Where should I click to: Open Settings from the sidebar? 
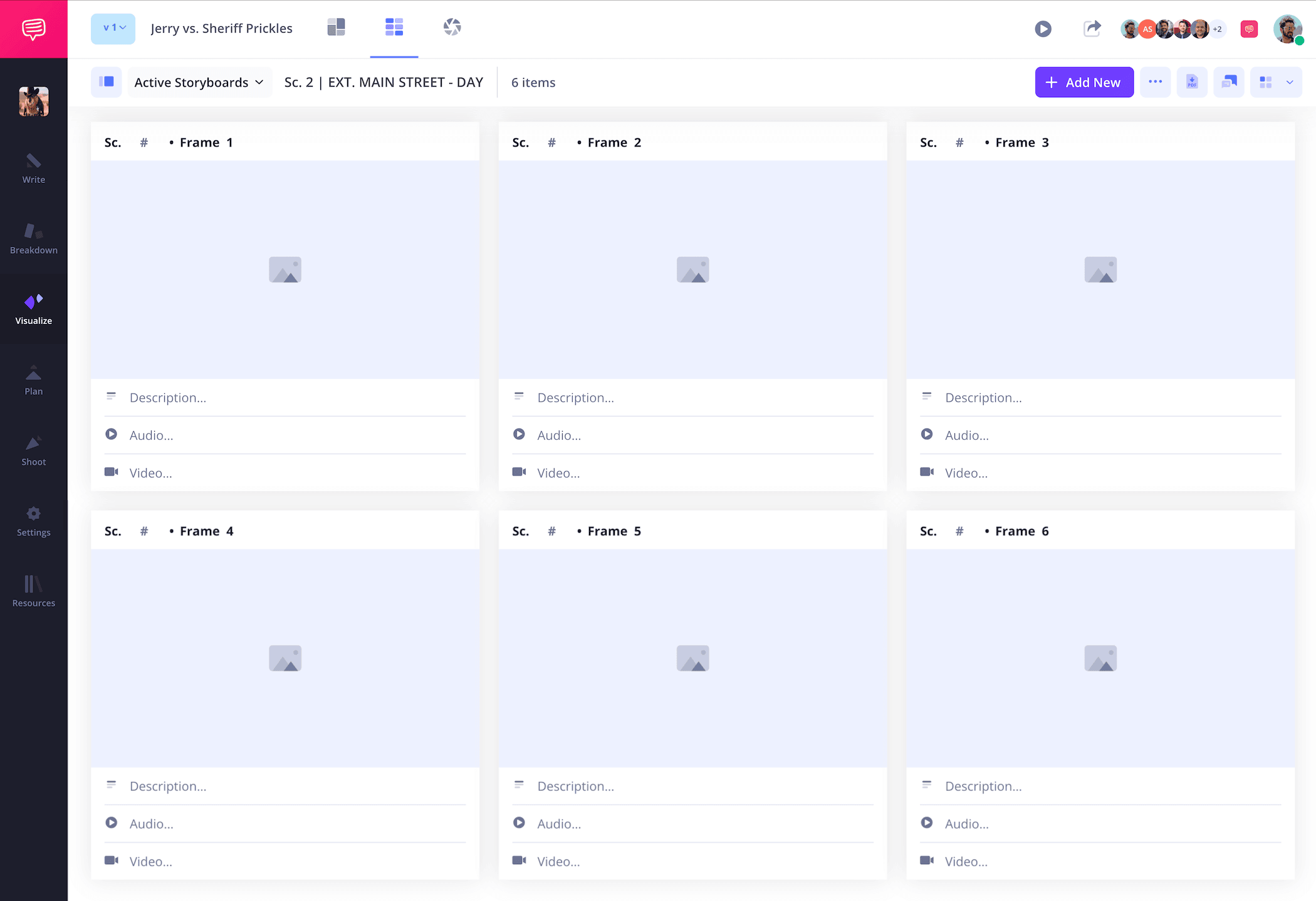[x=34, y=521]
